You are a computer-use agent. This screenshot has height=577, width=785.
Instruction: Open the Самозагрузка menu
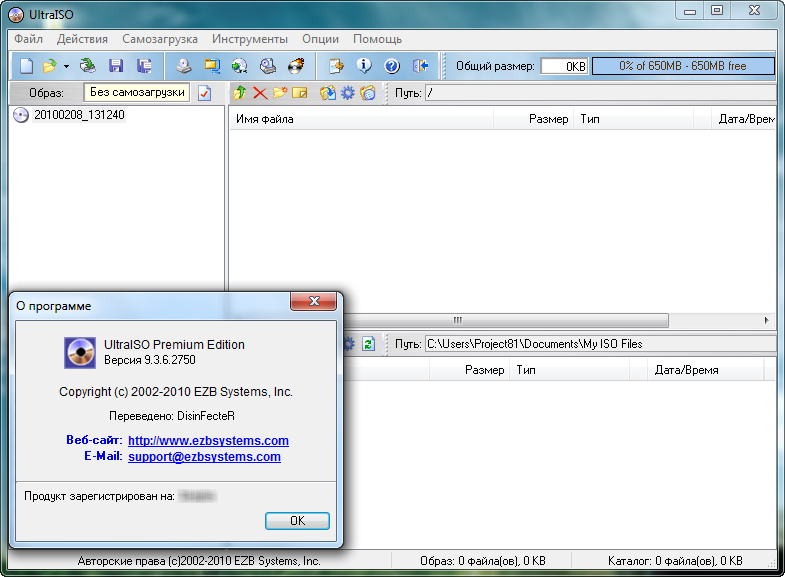[160, 39]
